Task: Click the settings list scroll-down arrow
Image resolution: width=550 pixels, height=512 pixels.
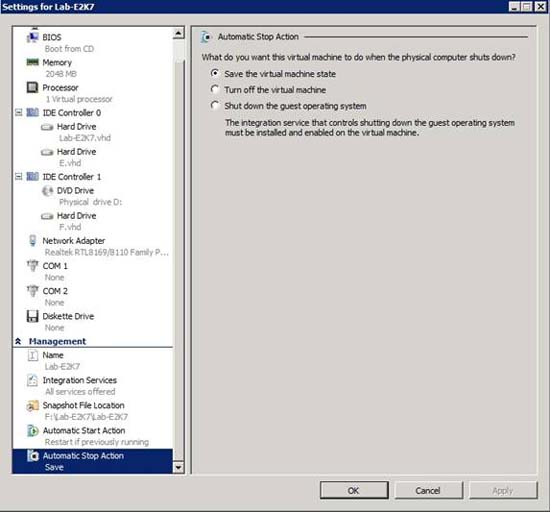Action: [x=179, y=467]
